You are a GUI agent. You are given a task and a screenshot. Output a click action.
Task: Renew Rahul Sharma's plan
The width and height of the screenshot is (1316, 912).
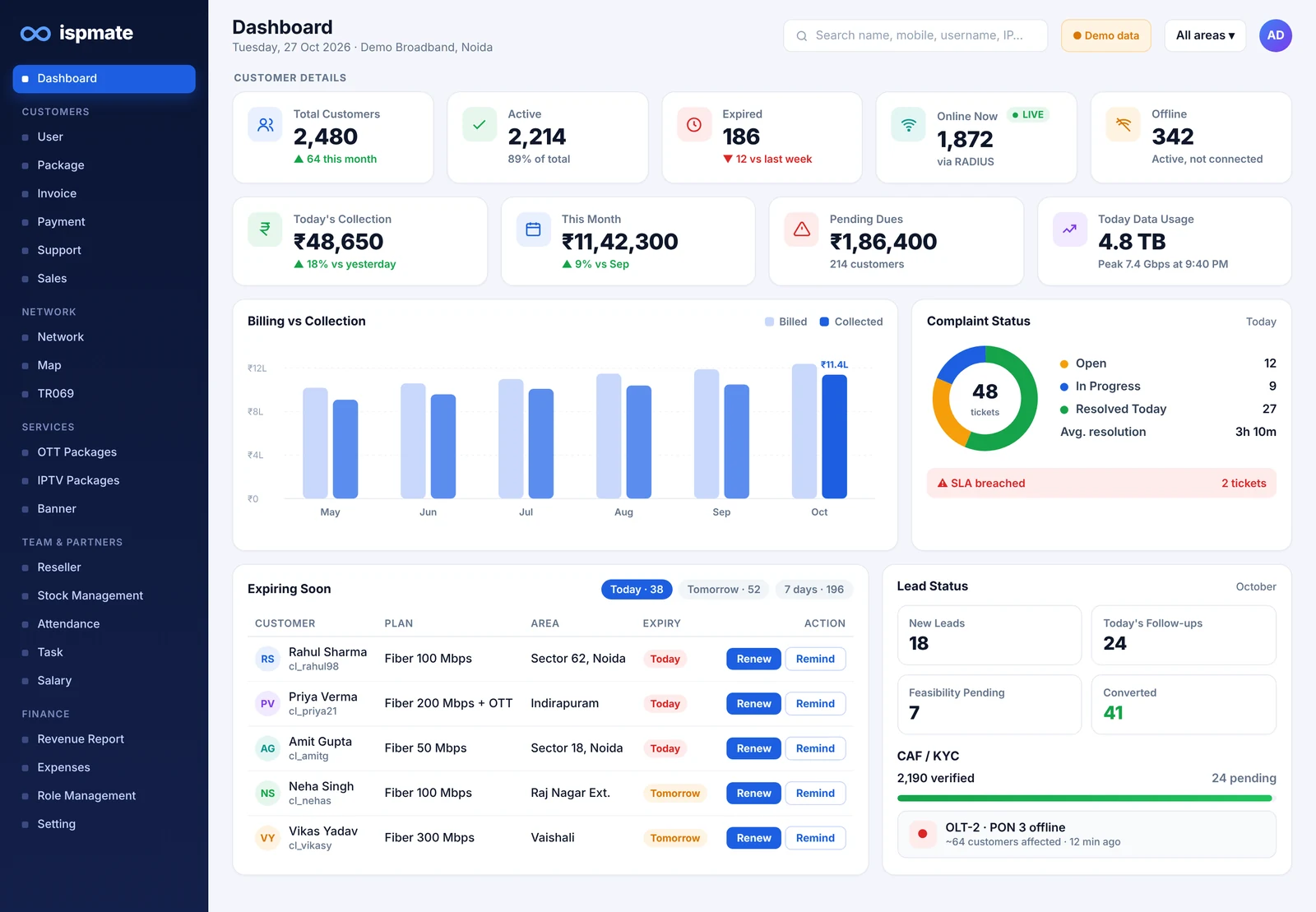pyautogui.click(x=753, y=659)
